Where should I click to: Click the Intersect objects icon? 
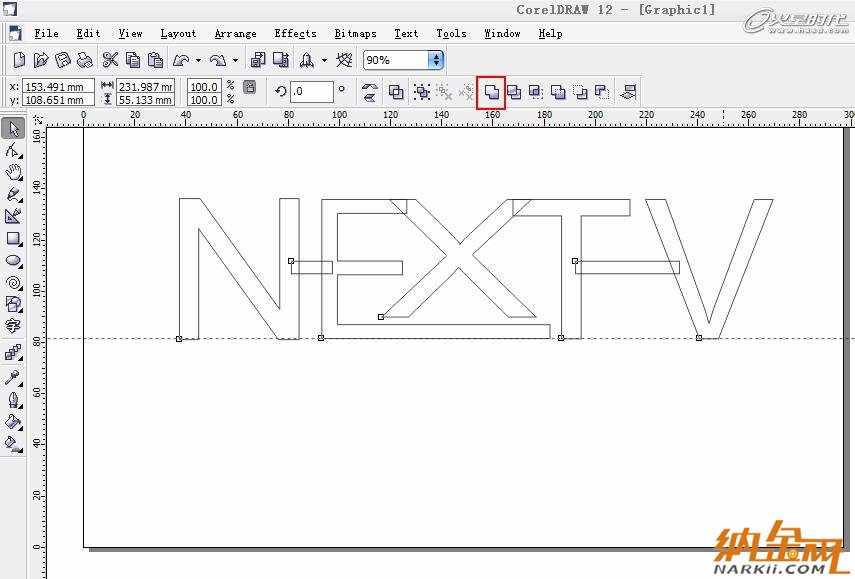[x=536, y=92]
